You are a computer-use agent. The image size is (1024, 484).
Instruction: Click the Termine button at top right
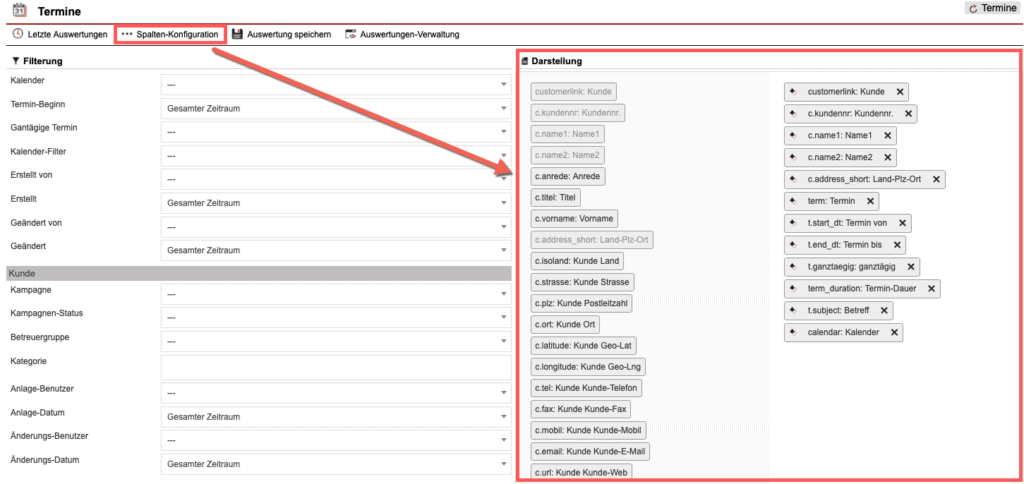click(991, 8)
